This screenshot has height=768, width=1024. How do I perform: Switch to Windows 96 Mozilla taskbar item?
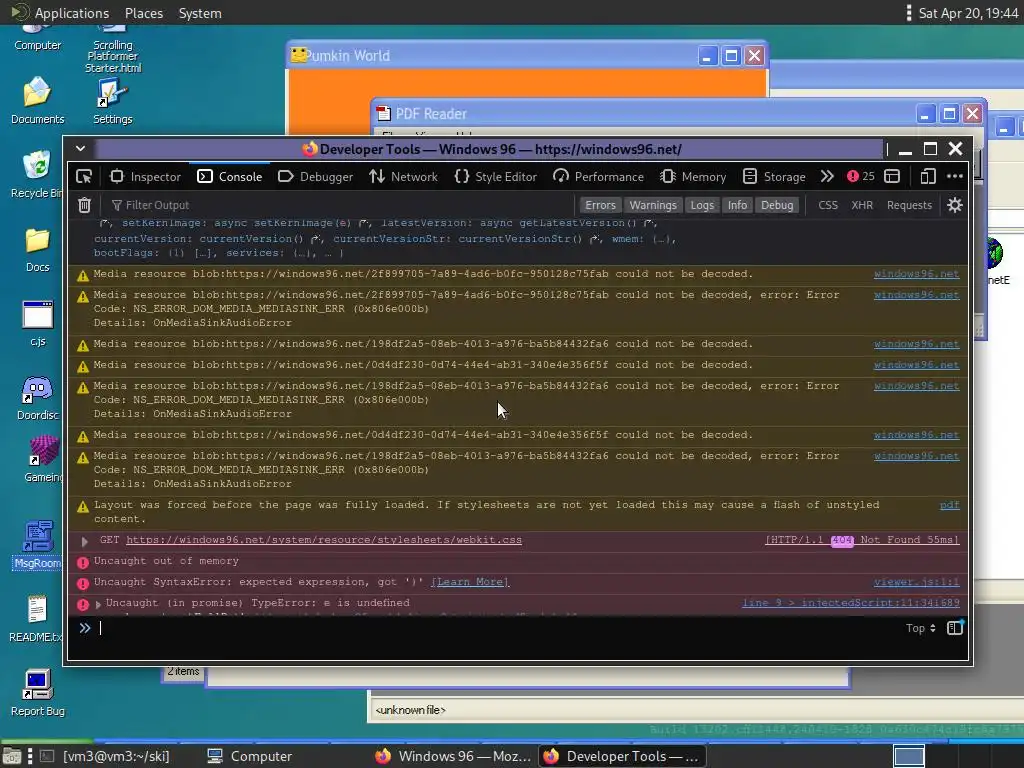pos(453,756)
